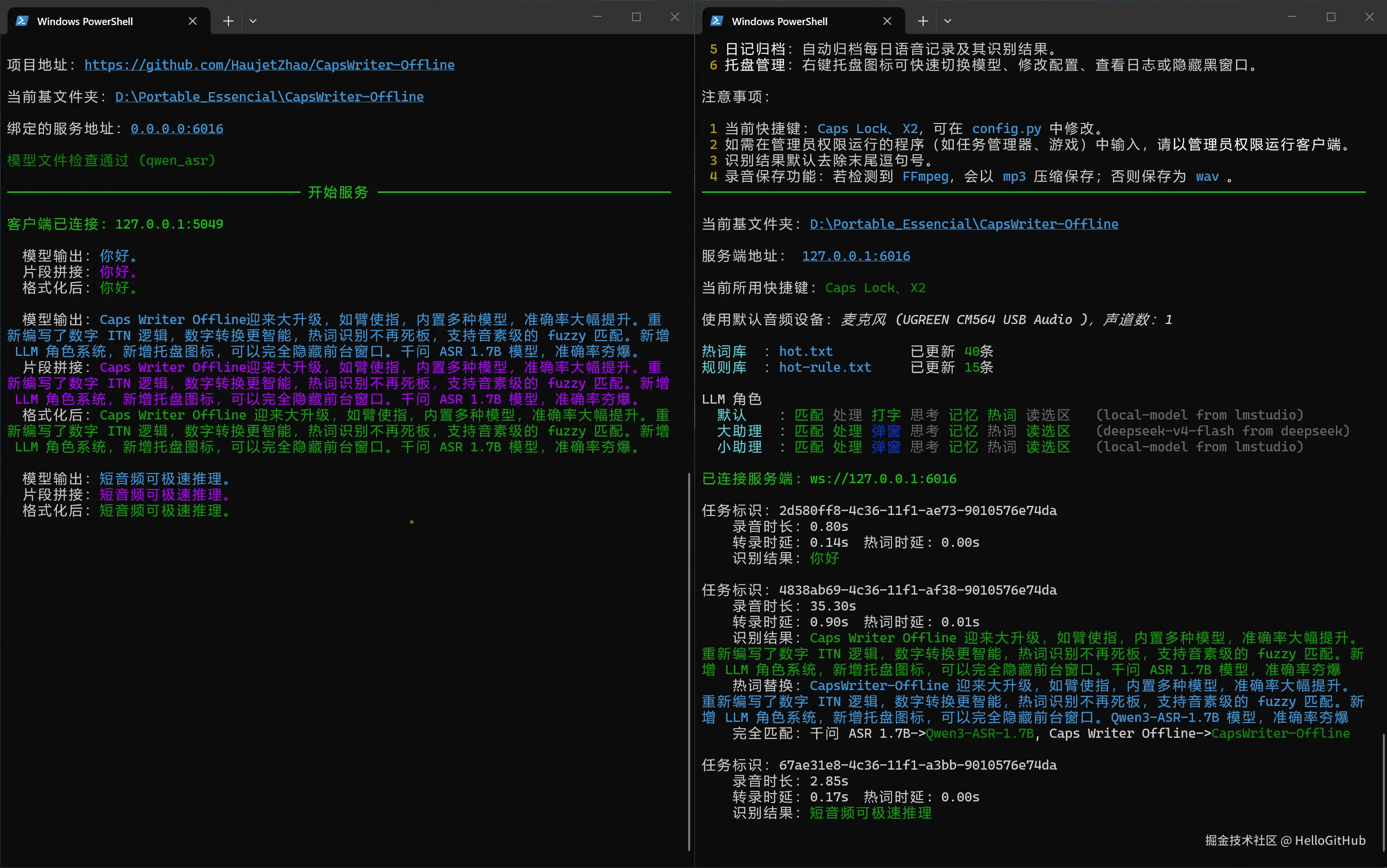Click PowerShell icon in left window tab

[22, 21]
